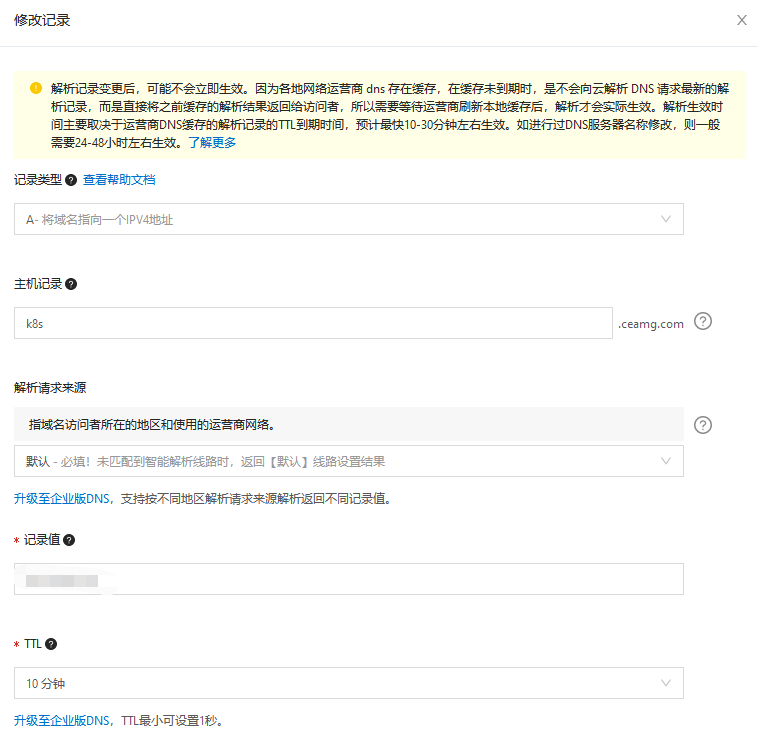The width and height of the screenshot is (758, 754).
Task: Click the question mark next to .ceamg.com
Action: tap(703, 321)
